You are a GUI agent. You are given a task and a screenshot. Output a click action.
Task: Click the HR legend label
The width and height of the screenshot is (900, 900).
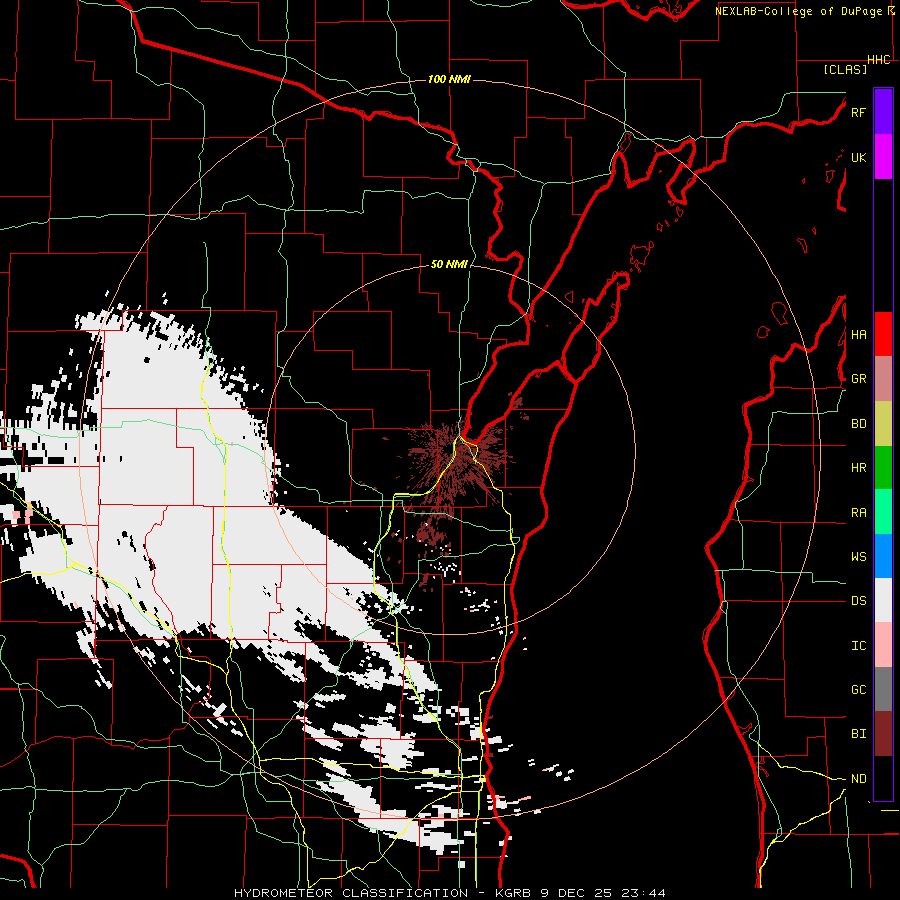[x=858, y=468]
